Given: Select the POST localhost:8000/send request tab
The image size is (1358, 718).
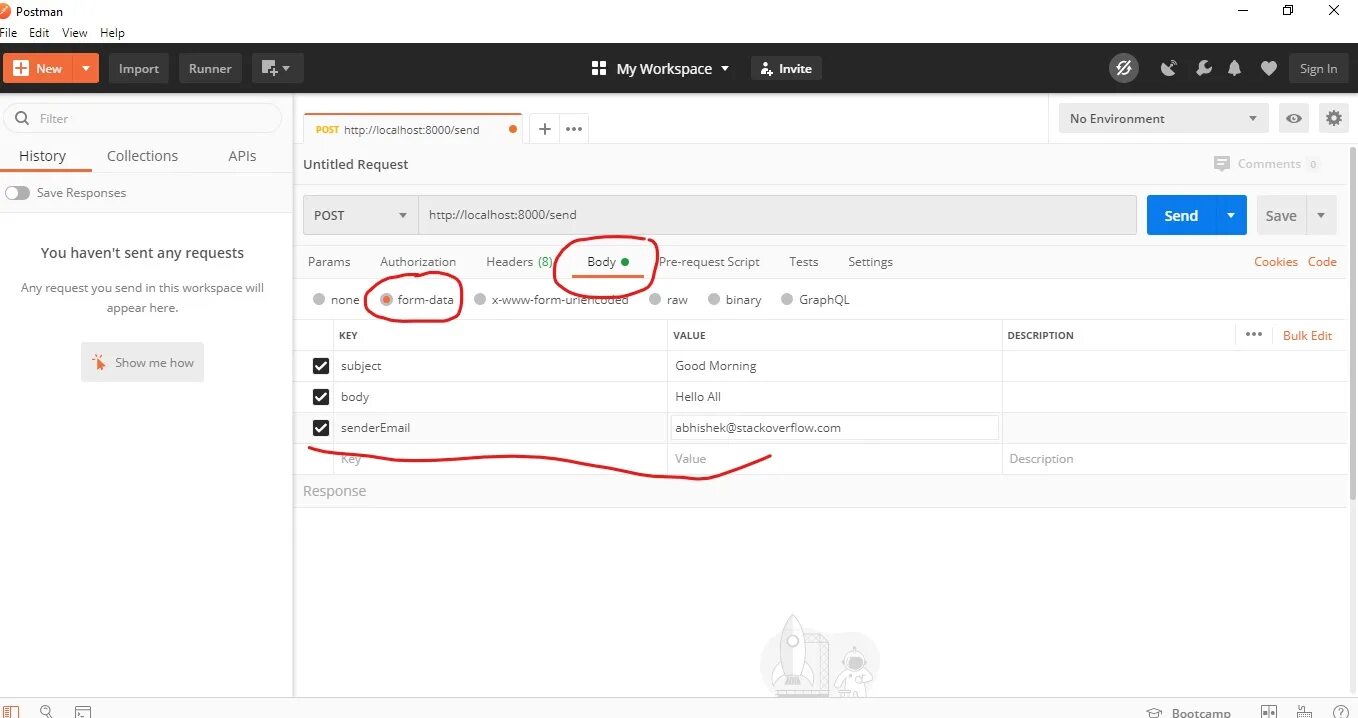Looking at the screenshot, I should click(411, 129).
